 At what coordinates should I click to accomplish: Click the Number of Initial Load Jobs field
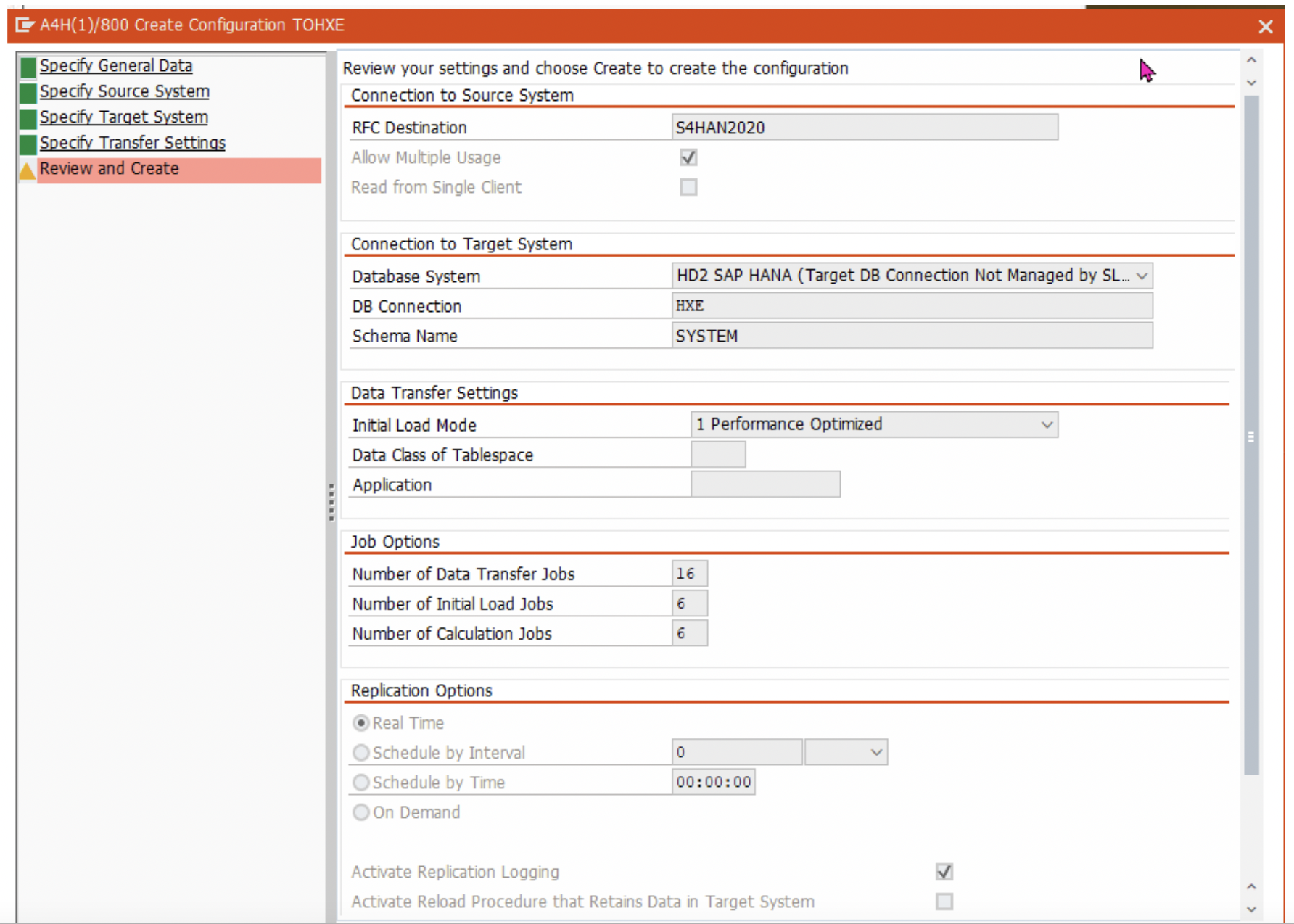[x=690, y=603]
